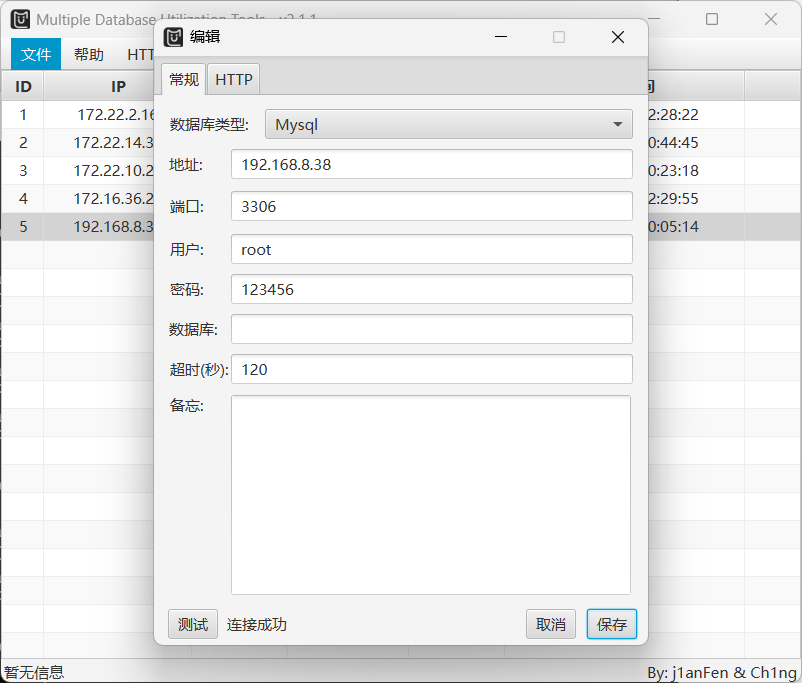Click the 超时(秒) field showing 120
The image size is (802, 683).
(x=431, y=369)
